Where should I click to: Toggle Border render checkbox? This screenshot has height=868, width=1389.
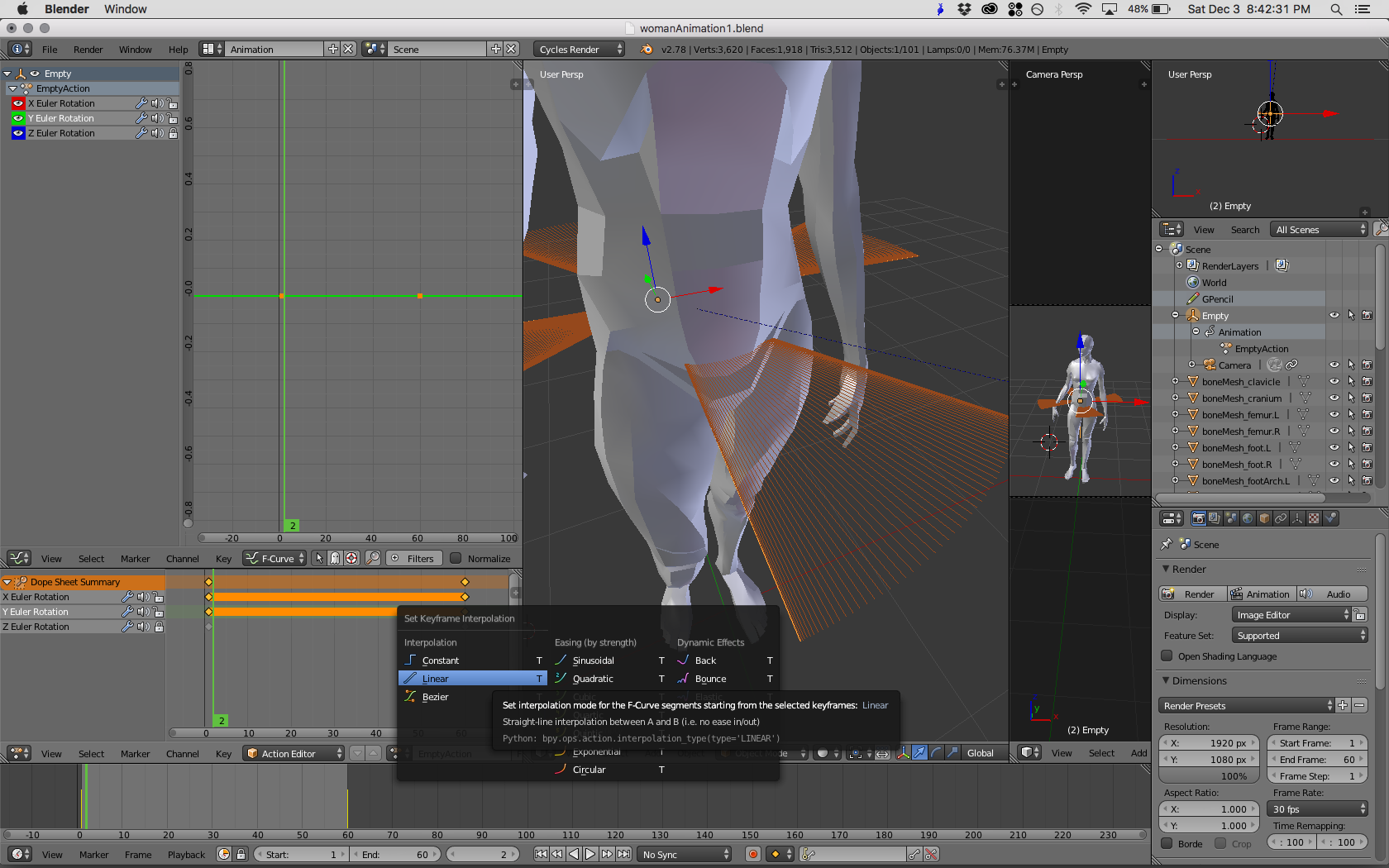click(1167, 843)
